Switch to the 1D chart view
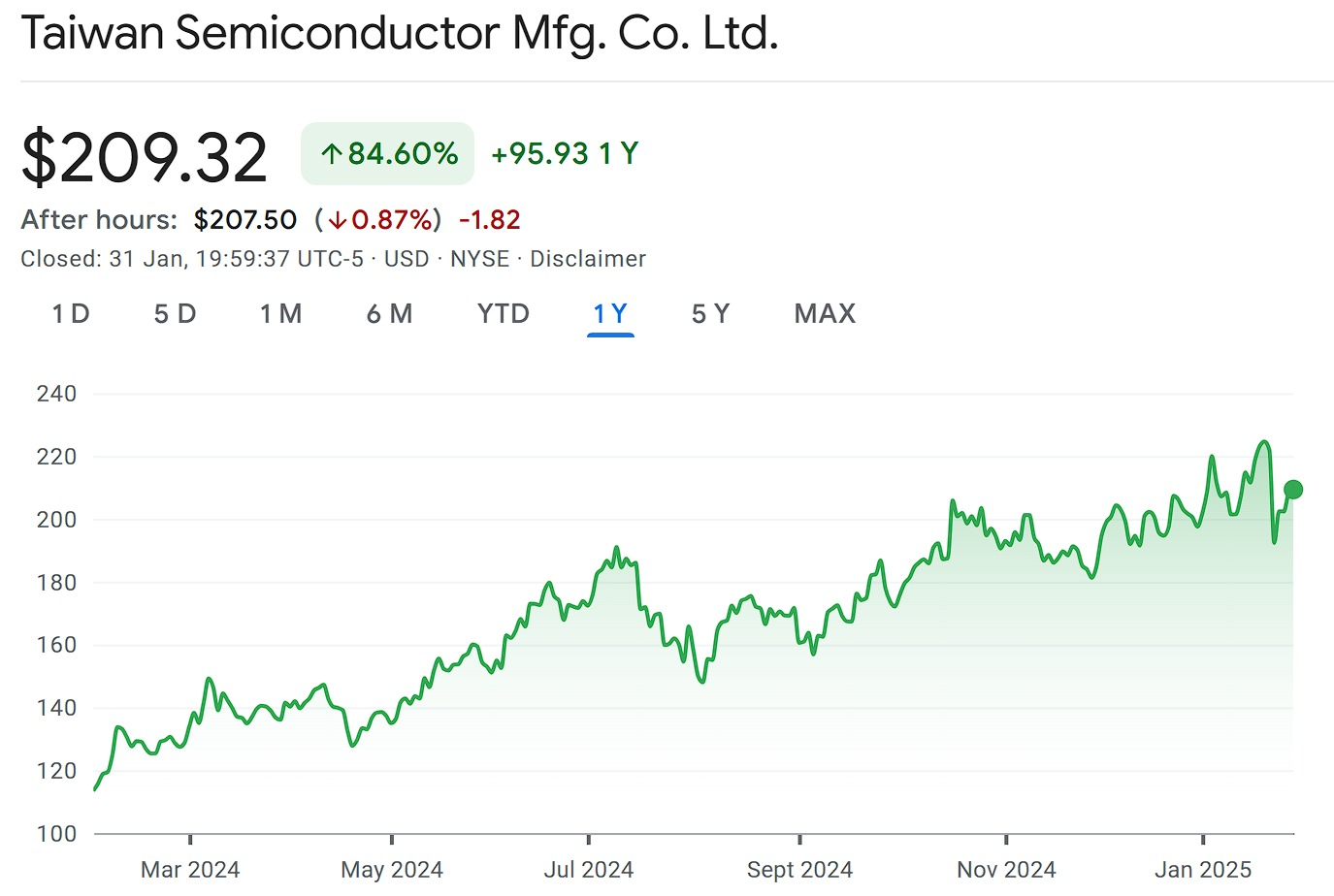 (x=69, y=313)
